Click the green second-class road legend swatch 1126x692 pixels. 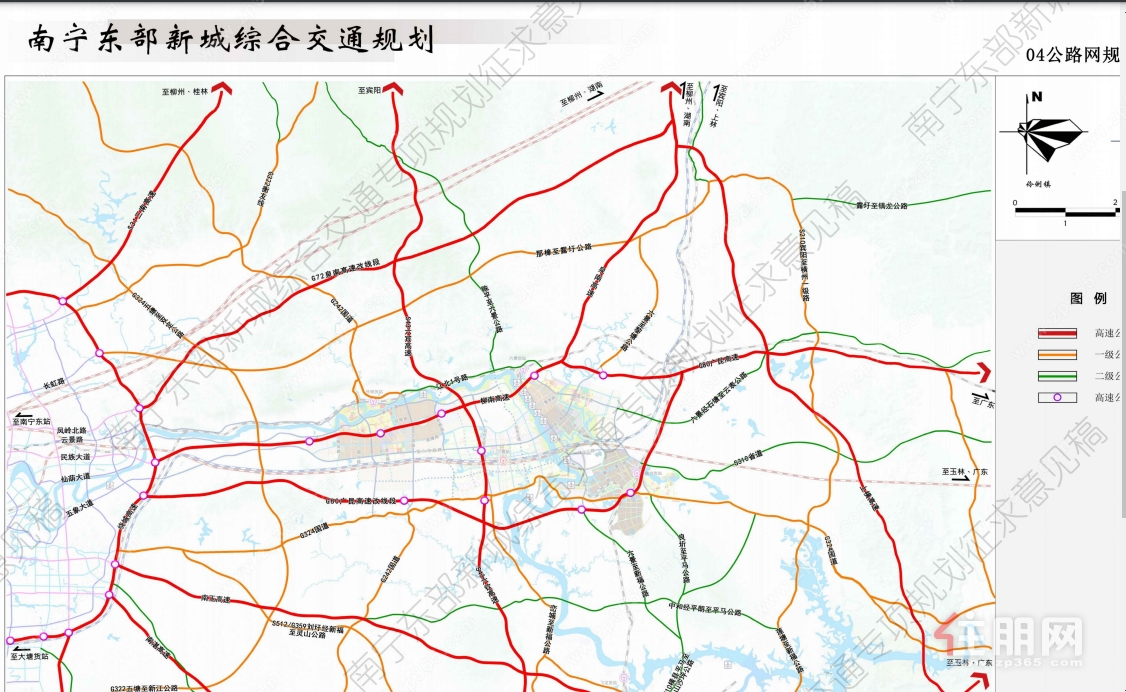click(x=1056, y=375)
